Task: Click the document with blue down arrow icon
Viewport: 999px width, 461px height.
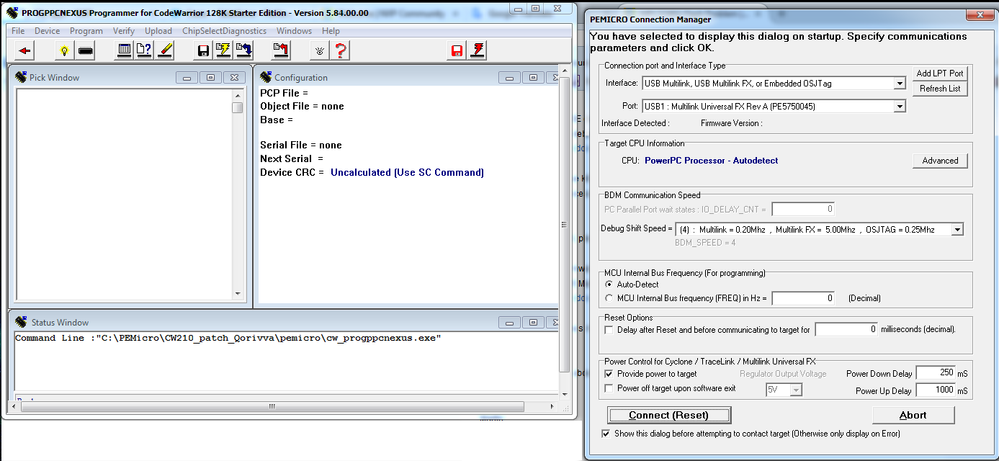Action: [x=243, y=50]
